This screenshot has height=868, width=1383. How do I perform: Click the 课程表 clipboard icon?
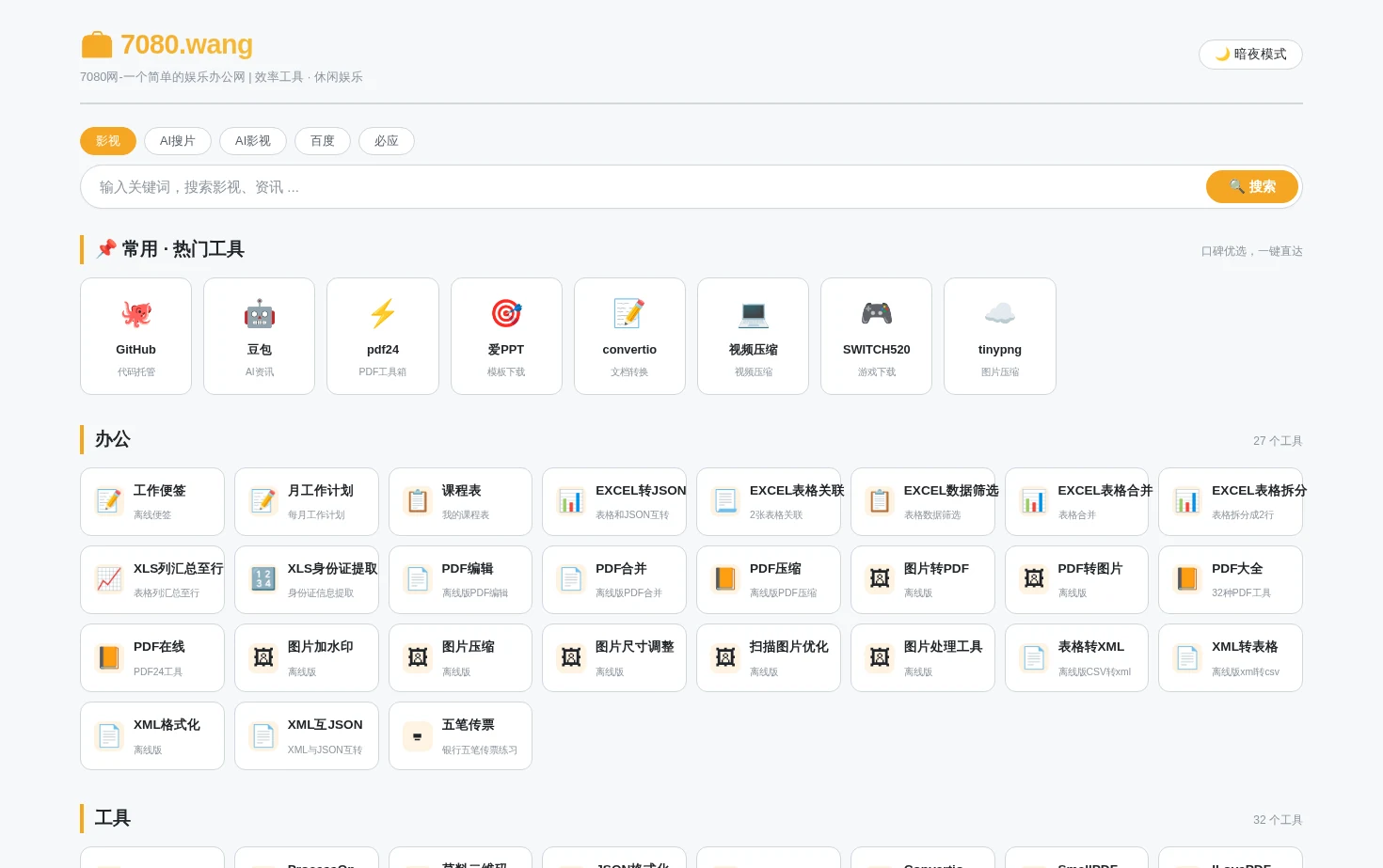click(418, 501)
